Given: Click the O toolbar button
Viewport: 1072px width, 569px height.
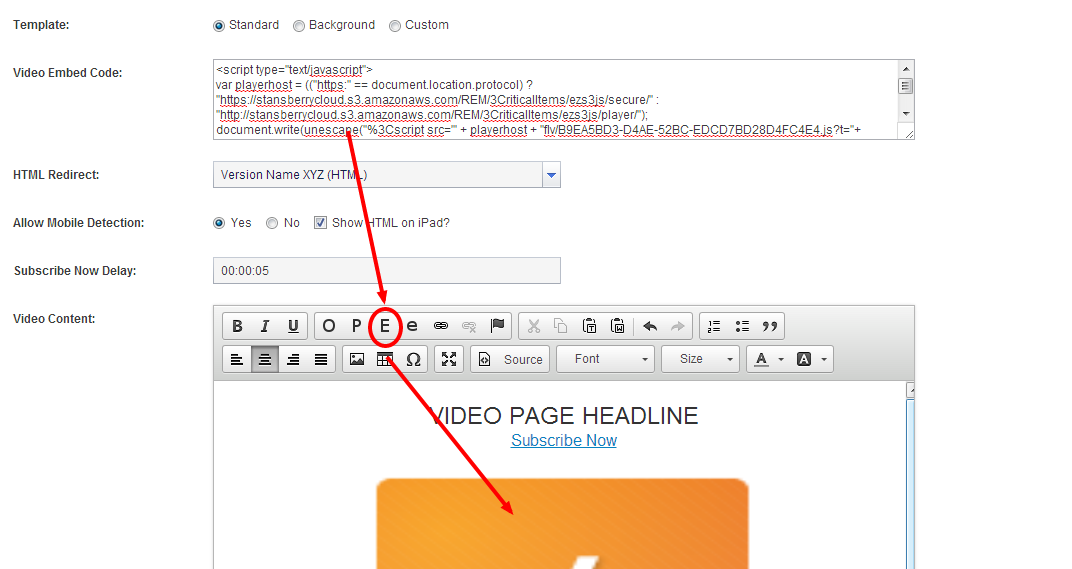Looking at the screenshot, I should click(x=329, y=326).
